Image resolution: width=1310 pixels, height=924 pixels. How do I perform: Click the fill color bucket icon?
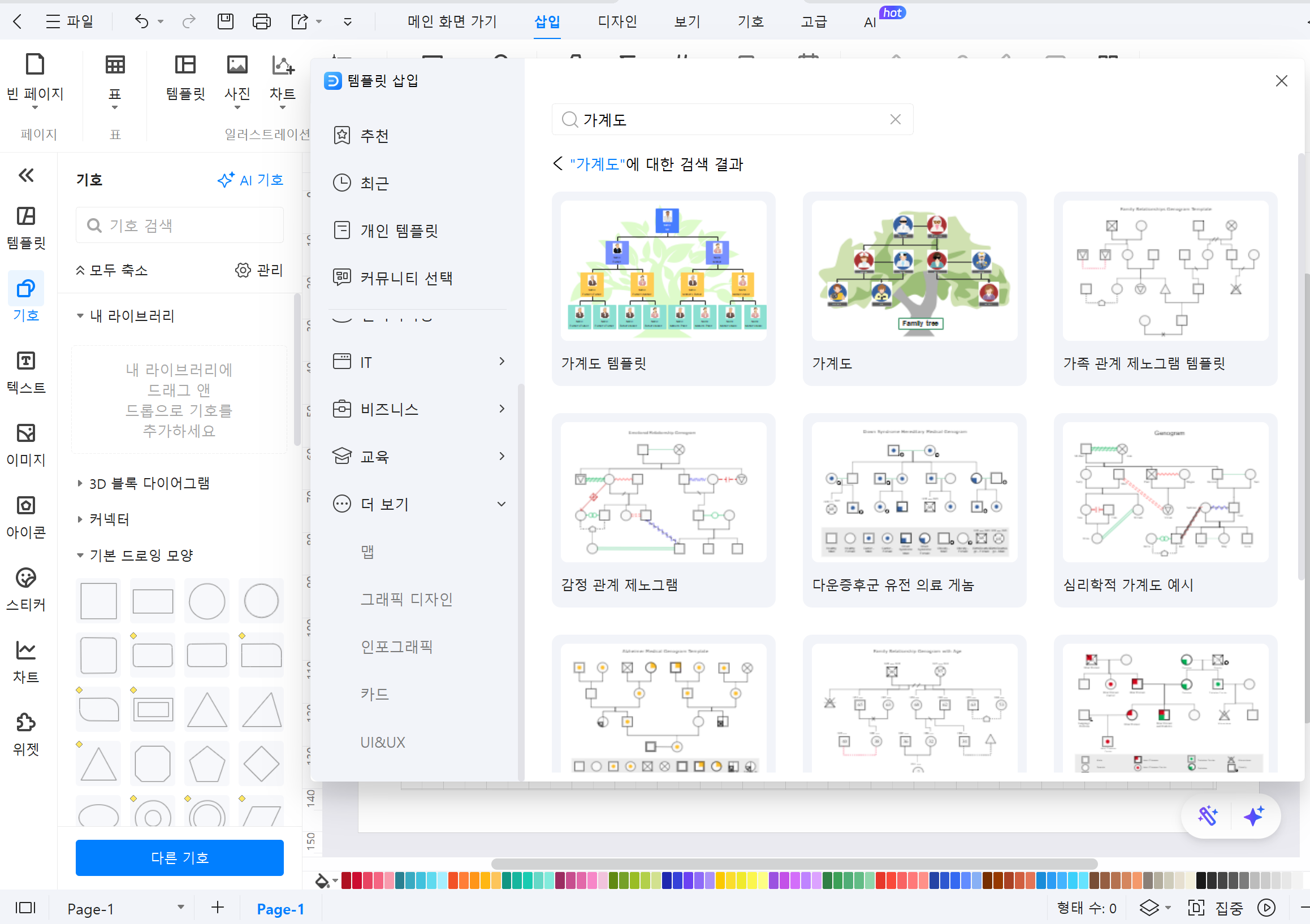click(323, 881)
